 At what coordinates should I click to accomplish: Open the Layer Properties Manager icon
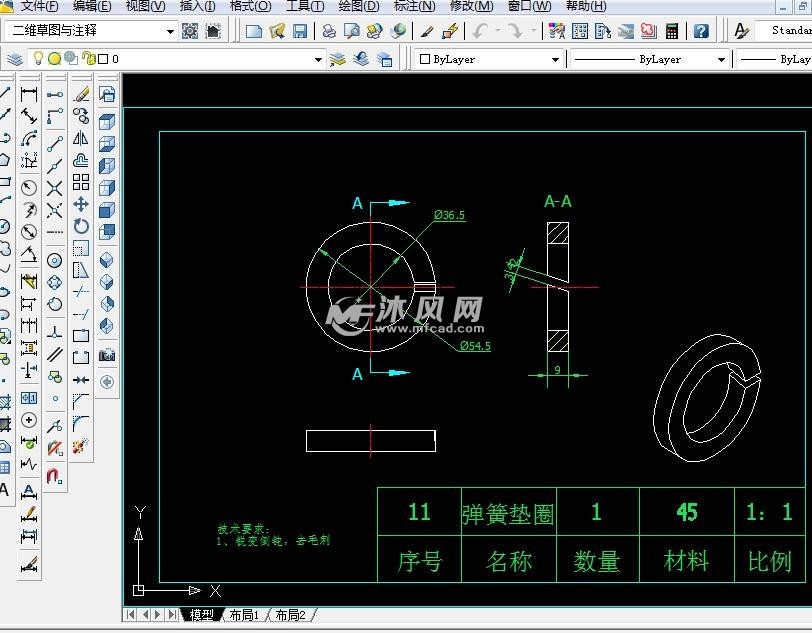point(15,59)
